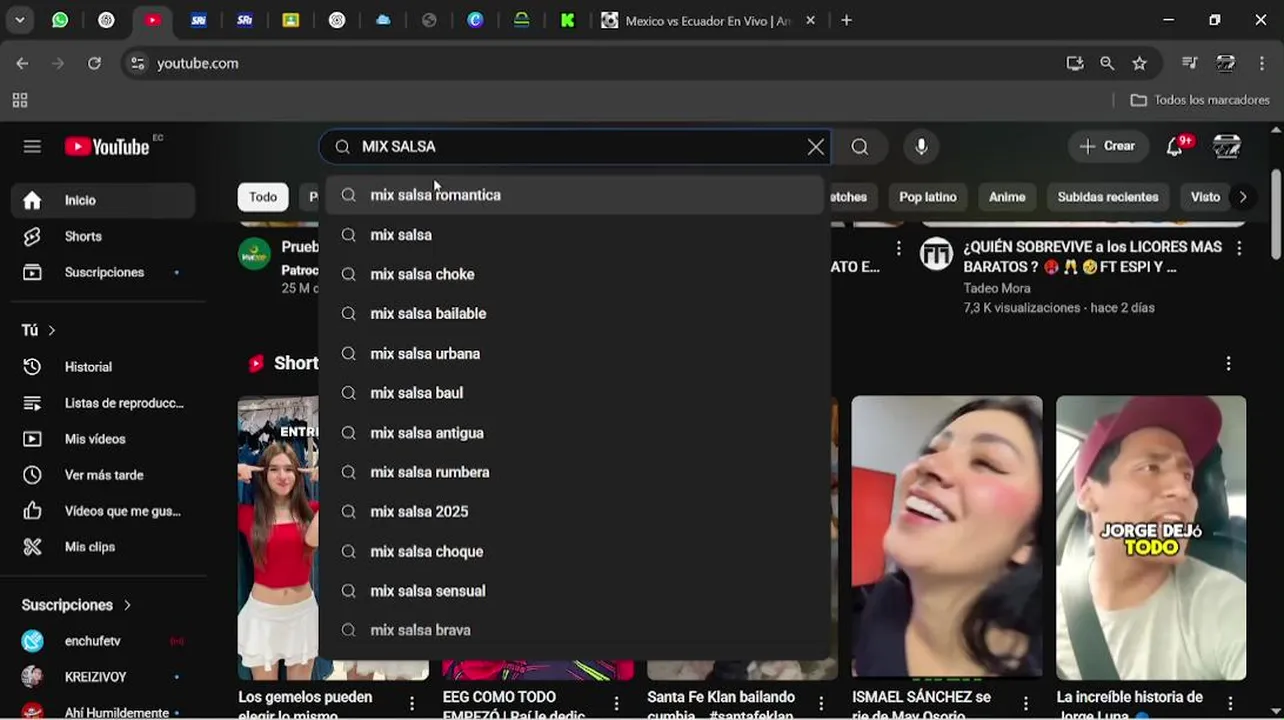Open options for the Tadeo Mora video
Viewport: 1284px width, 720px height.
1239,248
